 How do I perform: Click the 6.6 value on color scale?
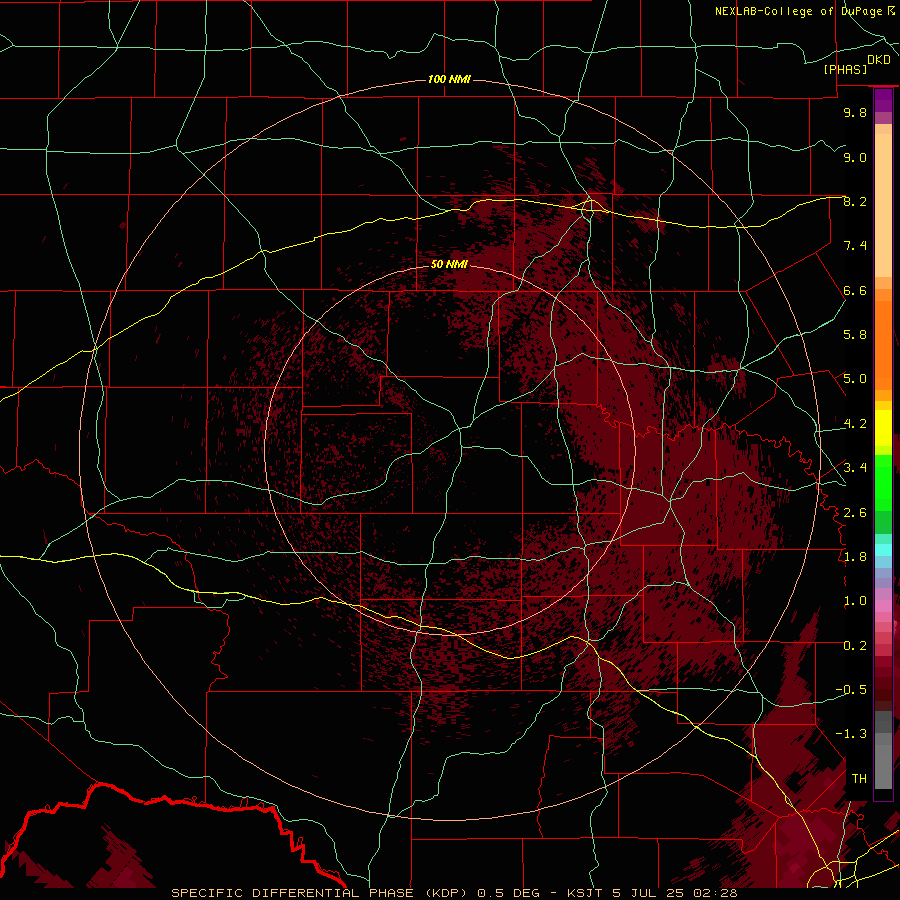(x=855, y=290)
